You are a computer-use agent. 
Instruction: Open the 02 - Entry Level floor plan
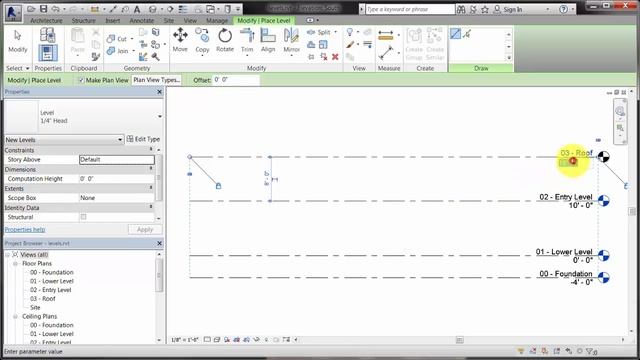coord(51,290)
